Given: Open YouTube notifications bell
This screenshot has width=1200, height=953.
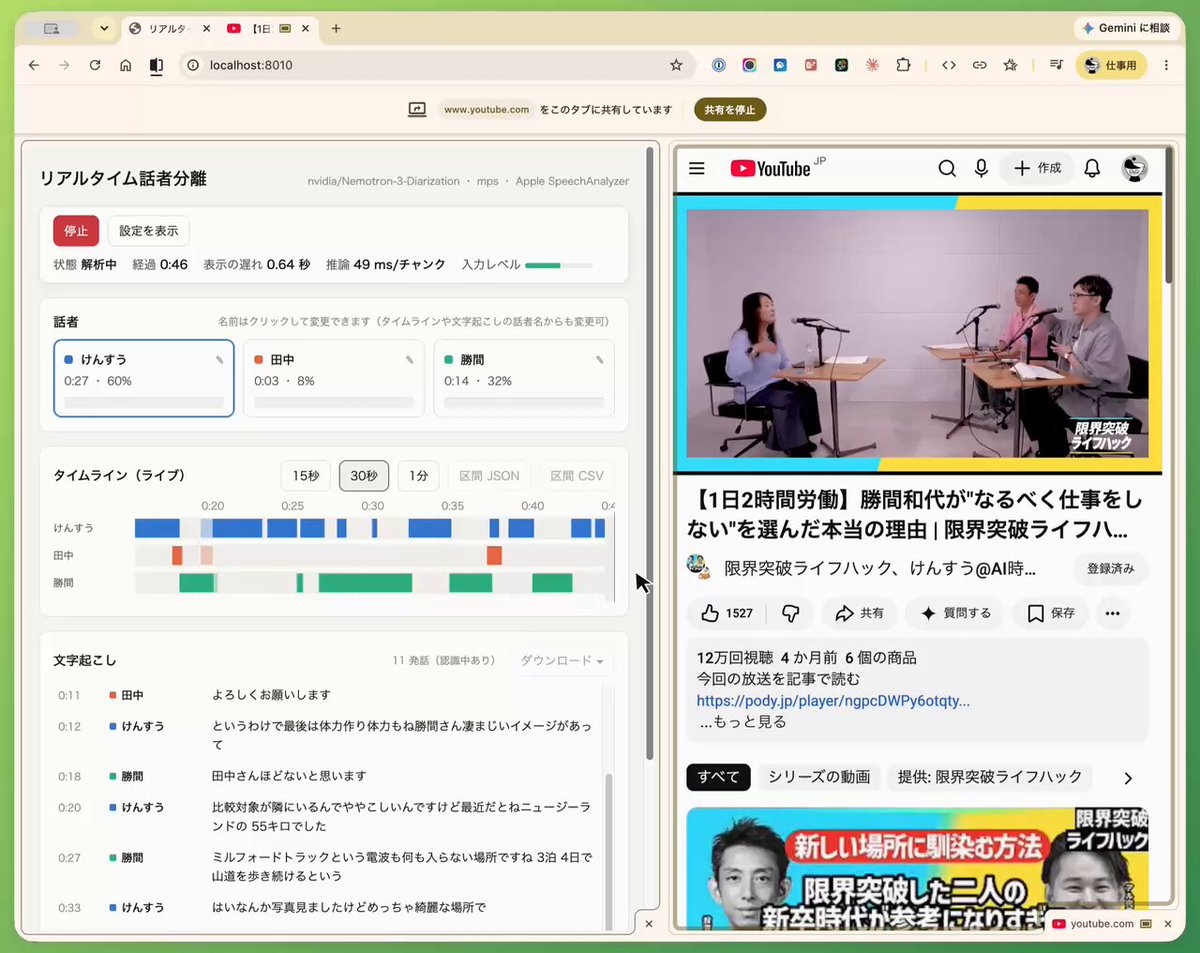Looking at the screenshot, I should point(1092,169).
